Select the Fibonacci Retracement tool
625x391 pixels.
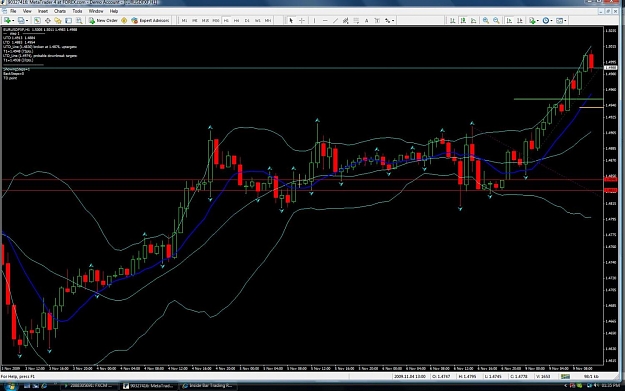click(356, 20)
